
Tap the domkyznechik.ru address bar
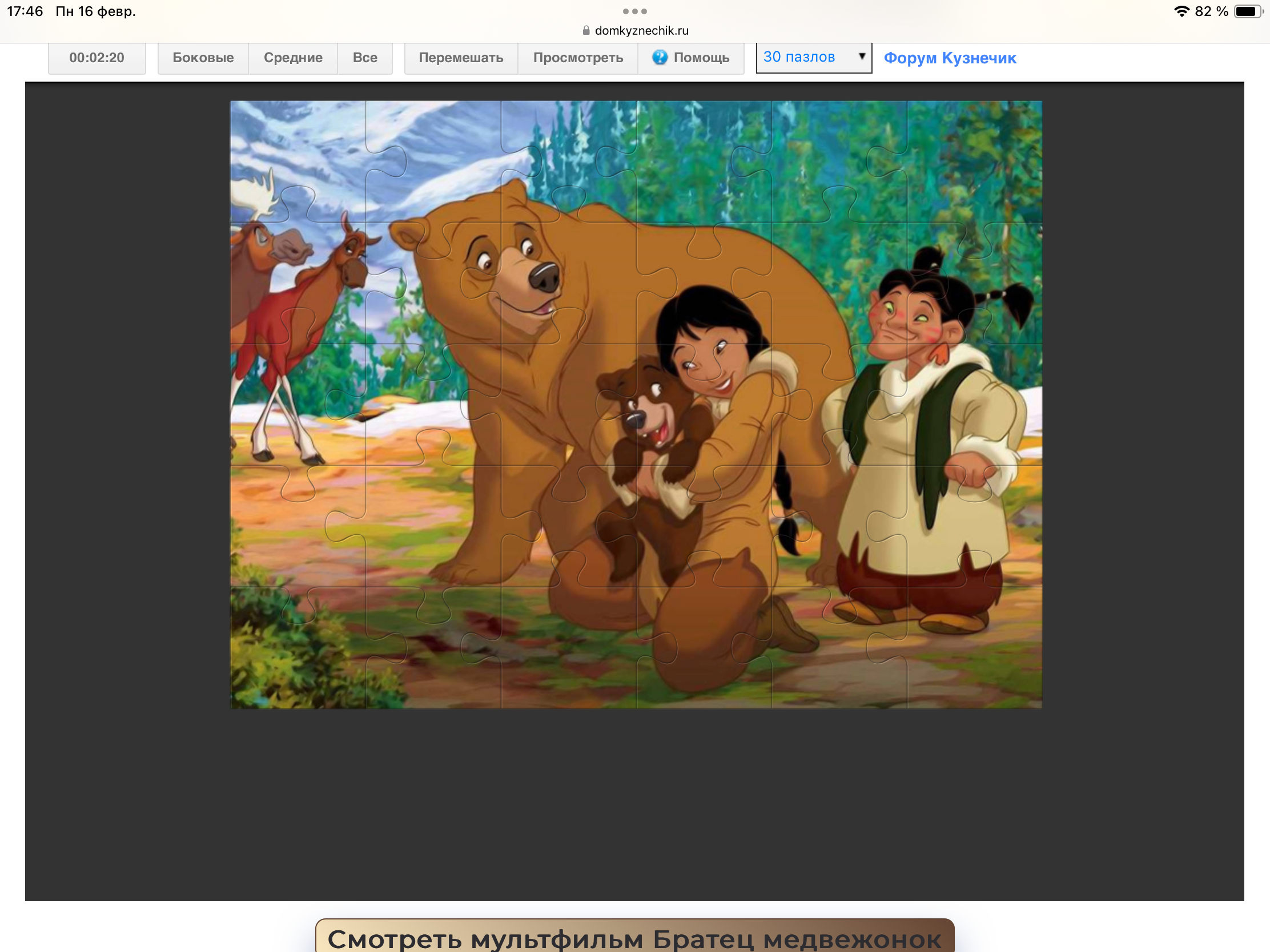coord(641,30)
